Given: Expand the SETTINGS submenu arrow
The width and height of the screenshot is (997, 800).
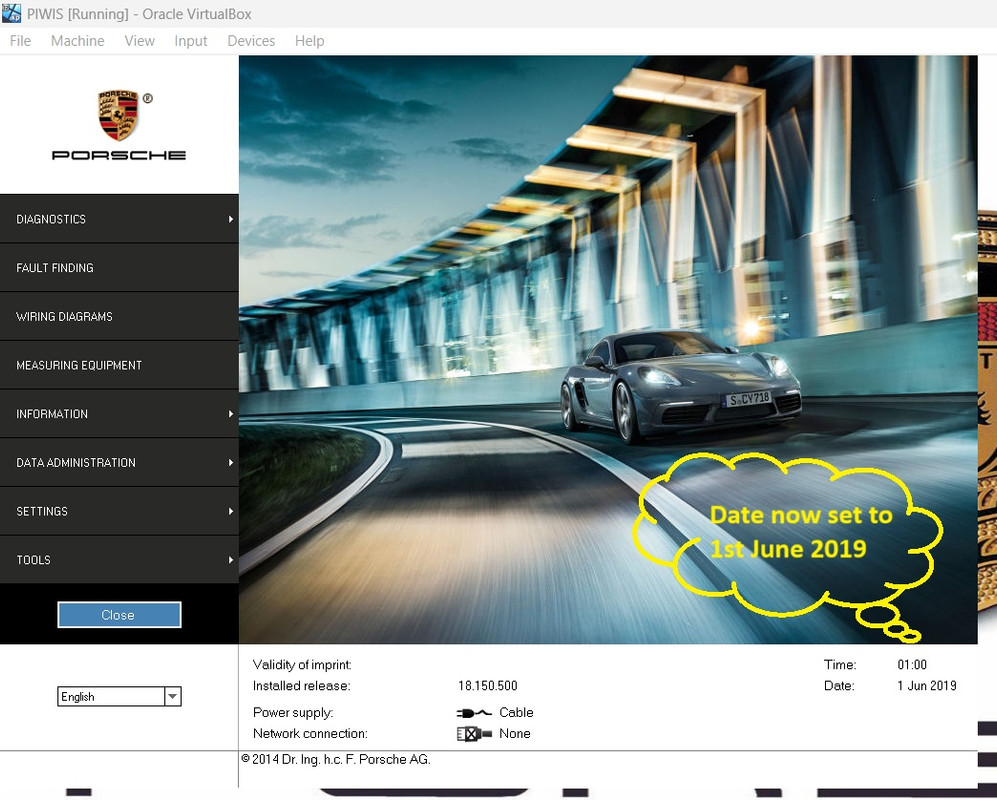Looking at the screenshot, I should [x=231, y=511].
